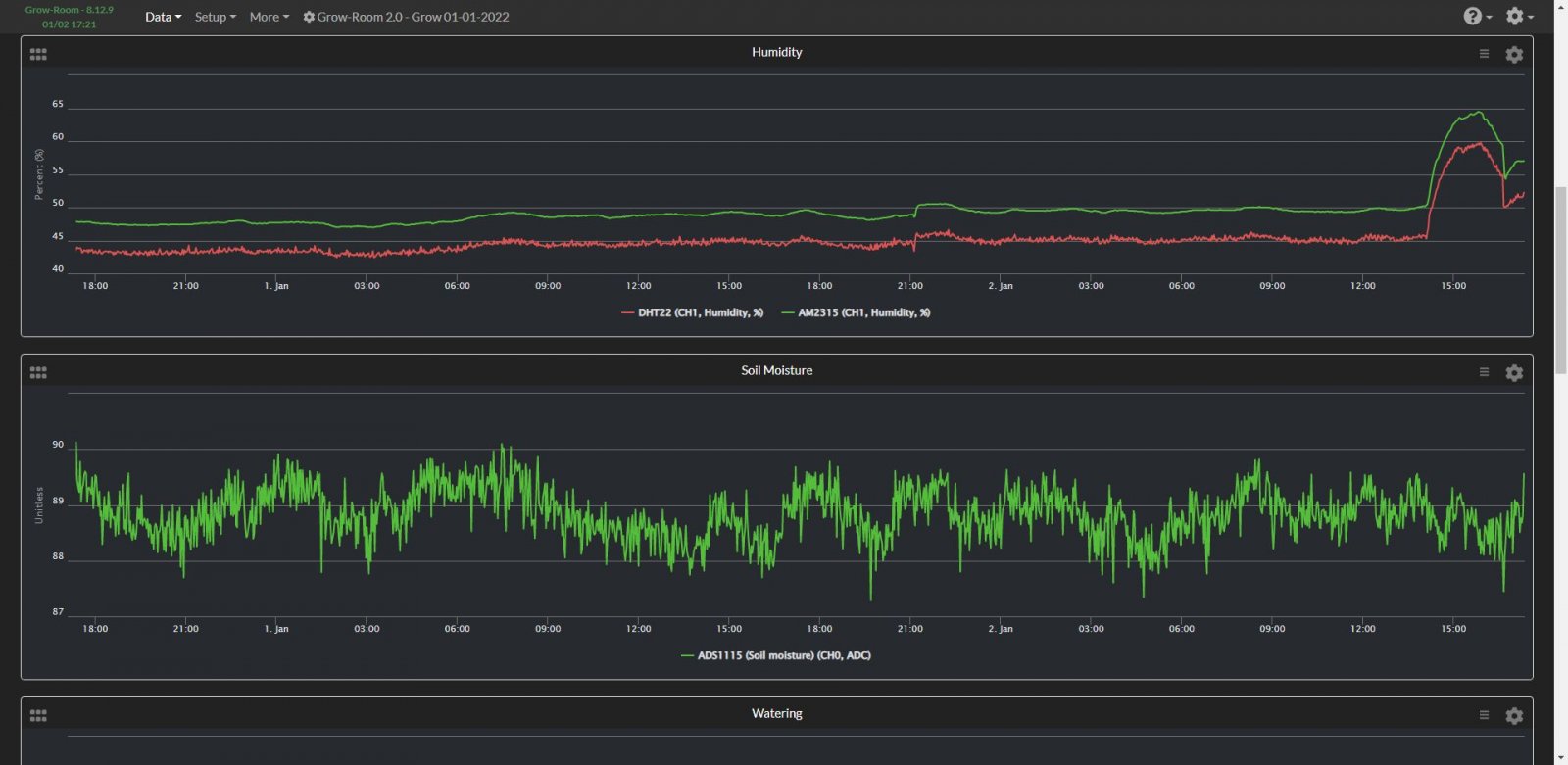Click the Grow-Room 8.12.9 version label
Image resolution: width=1568 pixels, height=765 pixels.
click(x=69, y=10)
